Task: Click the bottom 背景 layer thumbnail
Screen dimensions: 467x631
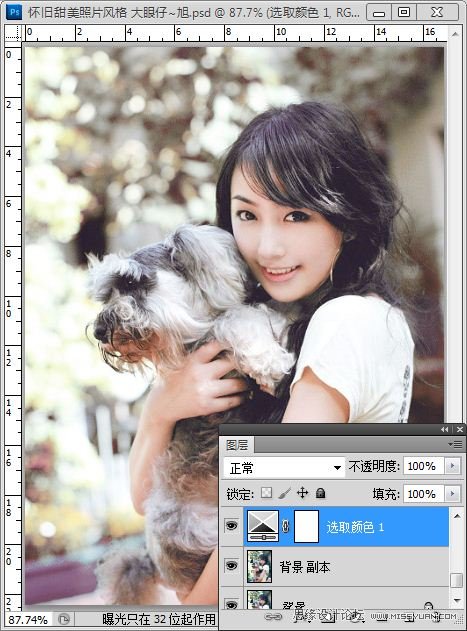Action: tap(259, 600)
